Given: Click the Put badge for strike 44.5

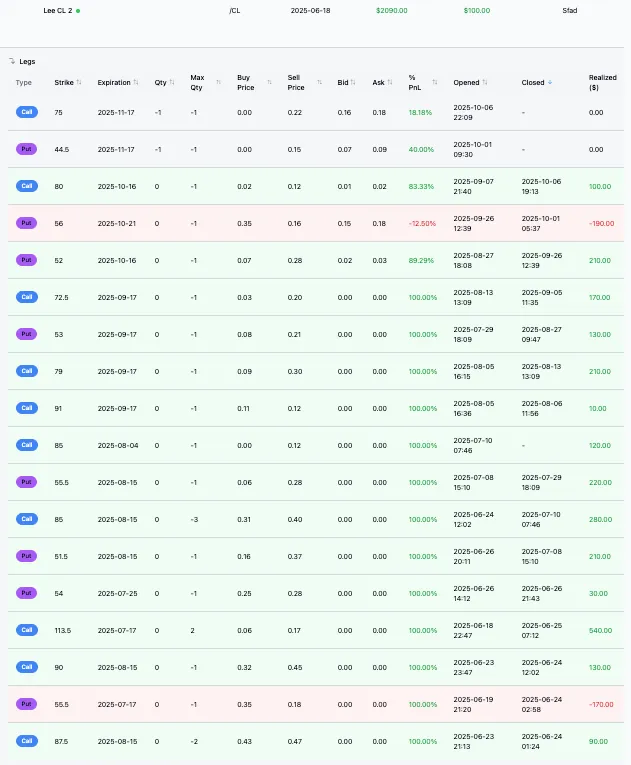Looking at the screenshot, I should pos(26,149).
